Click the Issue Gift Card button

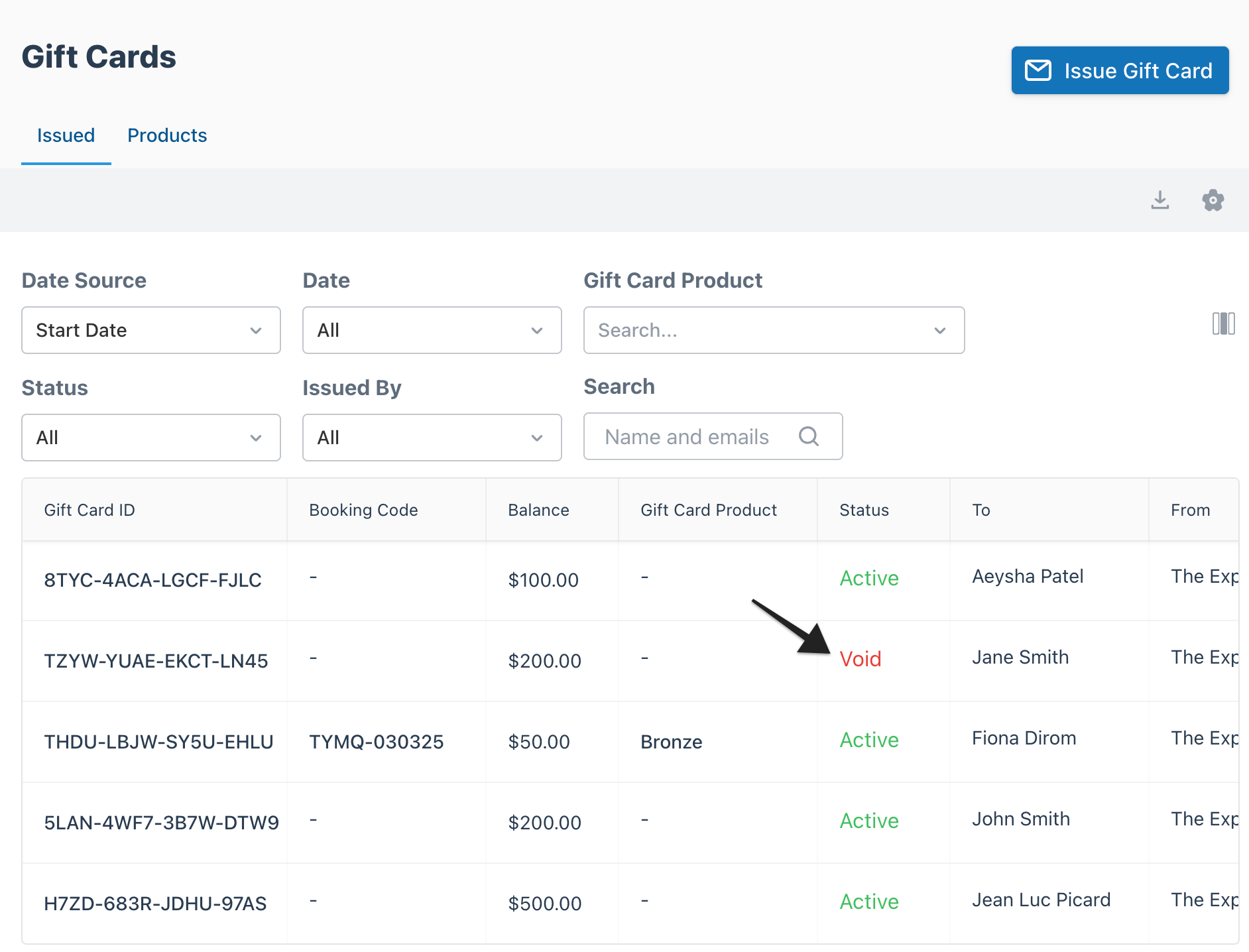point(1120,70)
